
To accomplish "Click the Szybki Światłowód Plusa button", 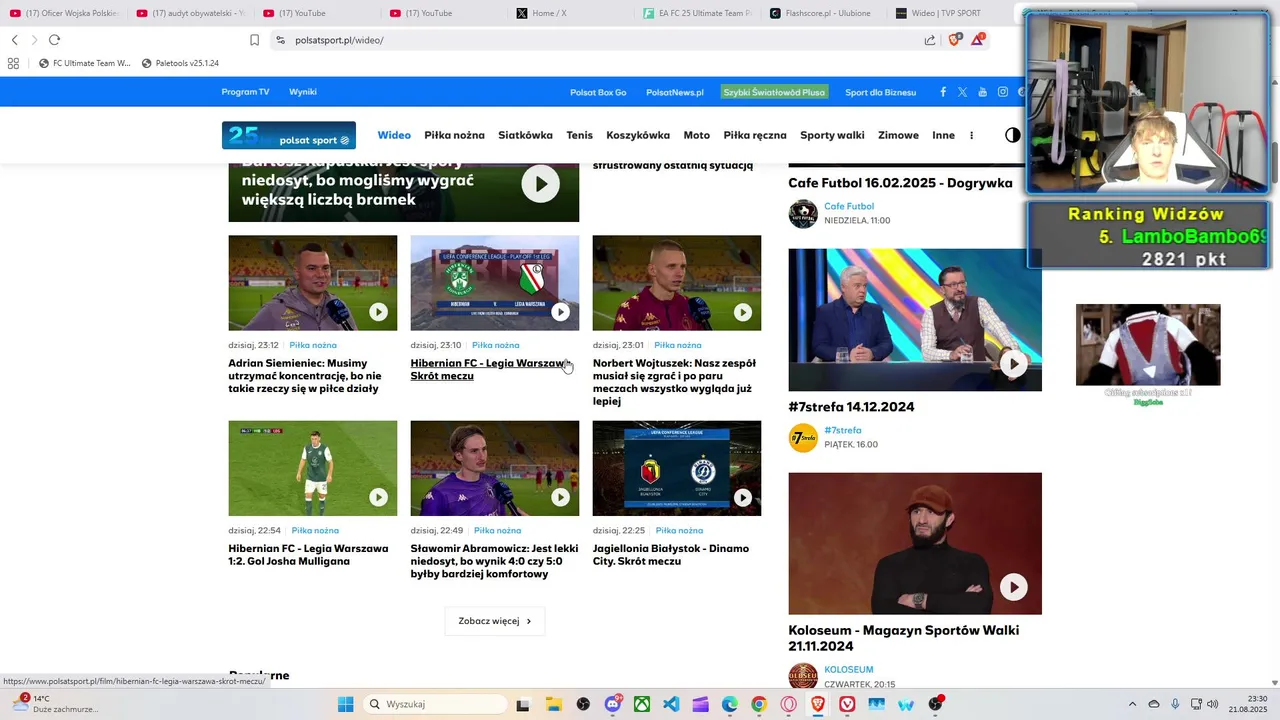I will pos(775,92).
